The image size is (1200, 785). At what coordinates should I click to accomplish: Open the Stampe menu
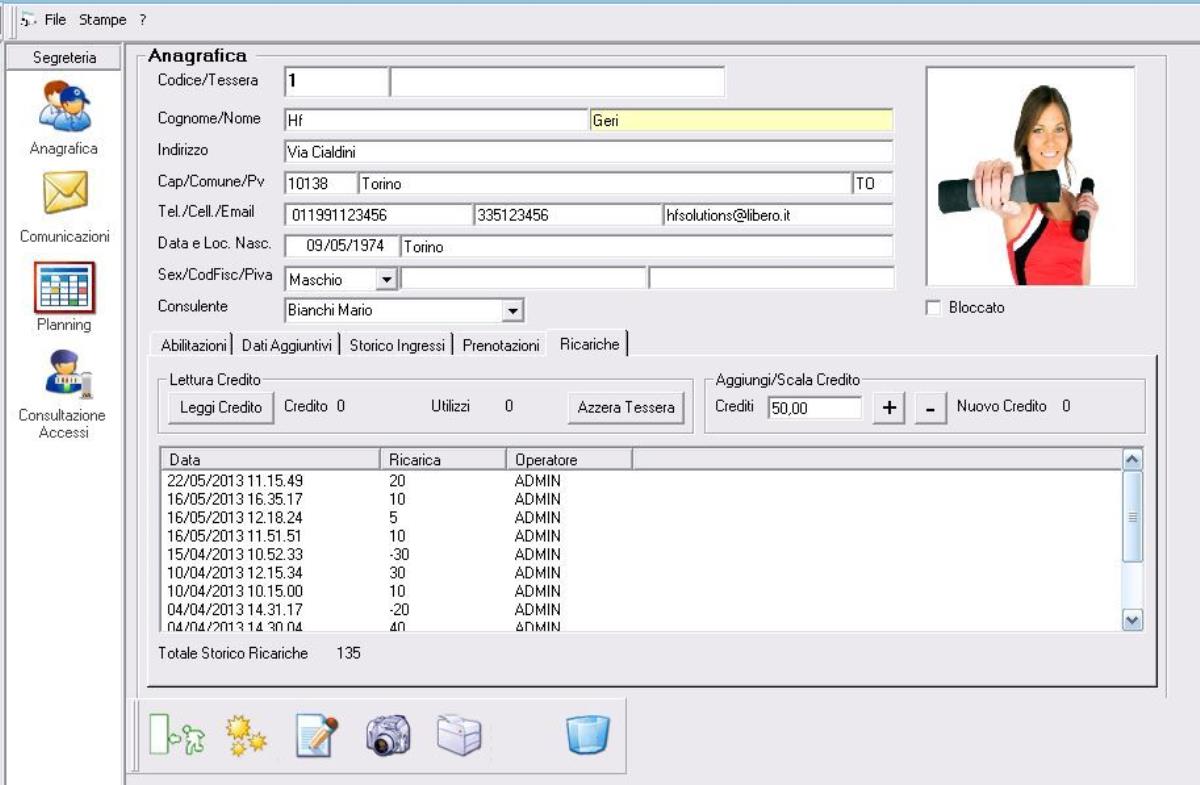[x=103, y=19]
